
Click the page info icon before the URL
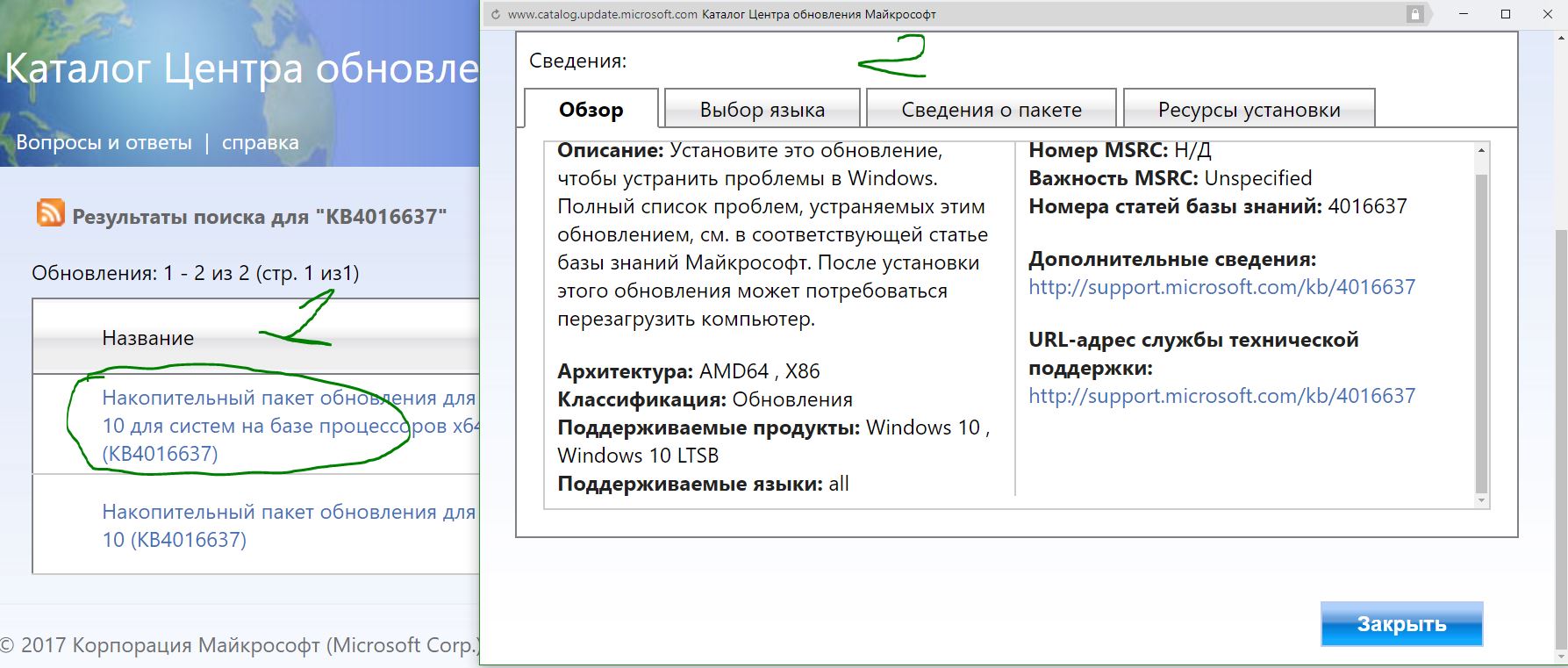point(496,14)
